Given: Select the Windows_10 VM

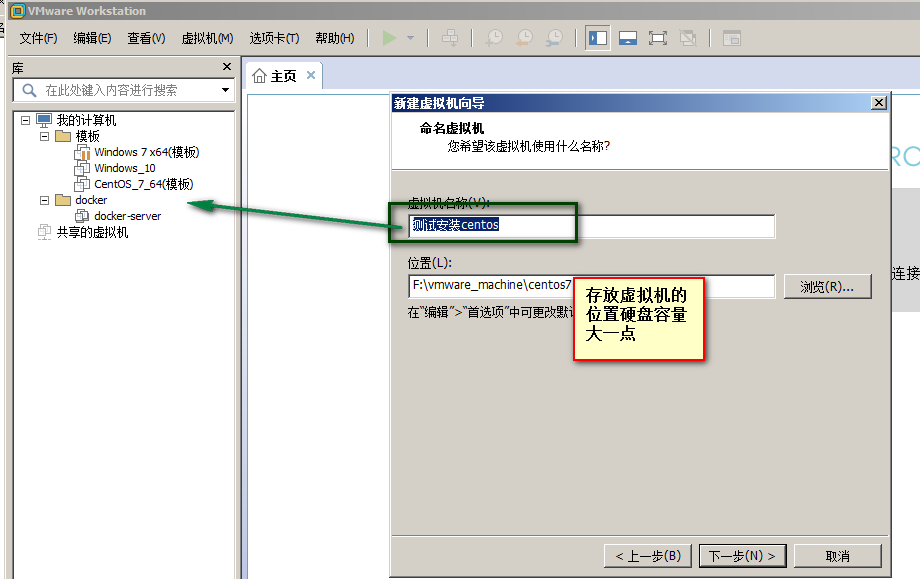Looking at the screenshot, I should 124,168.
